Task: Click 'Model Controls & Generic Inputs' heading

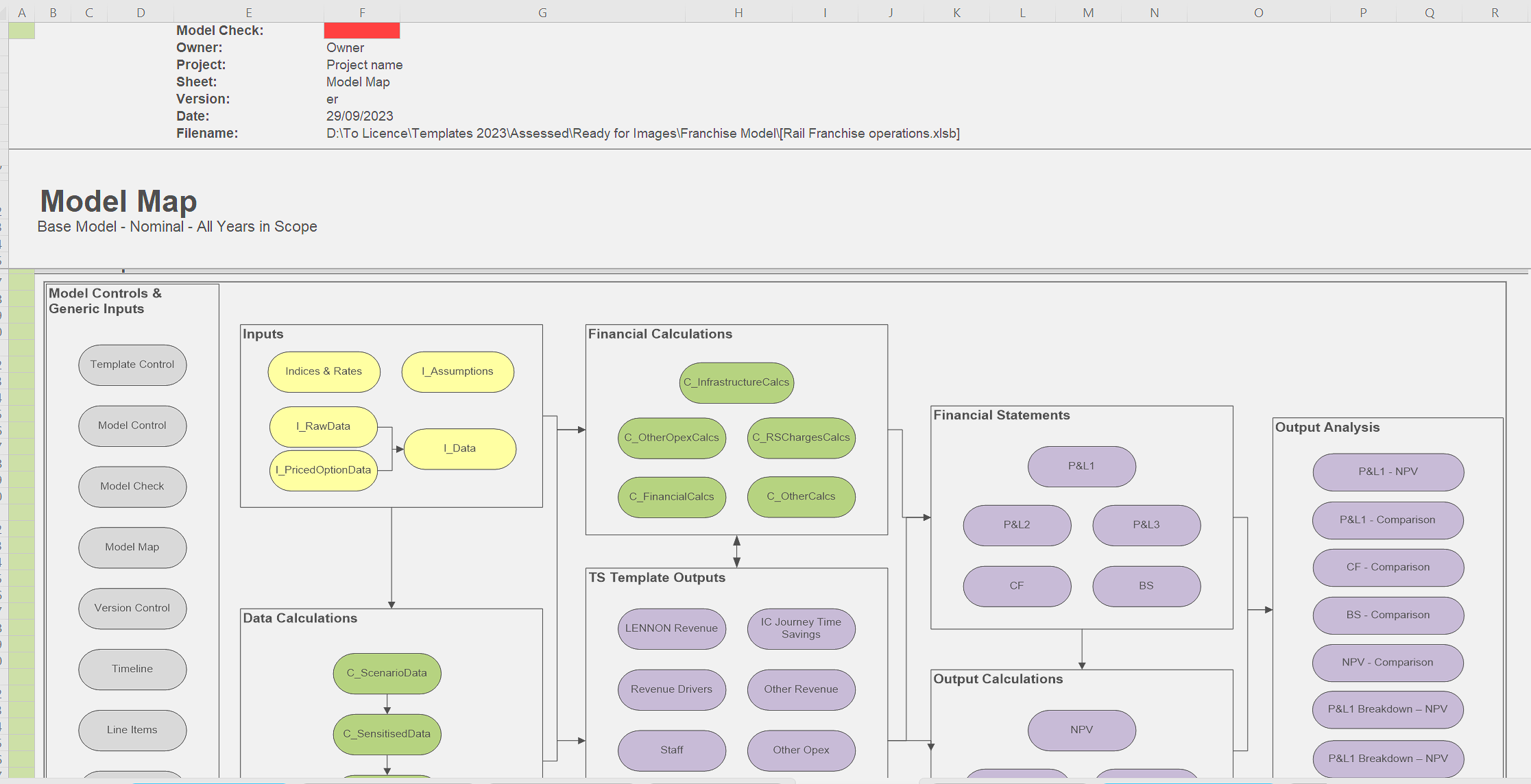Action: pos(106,301)
